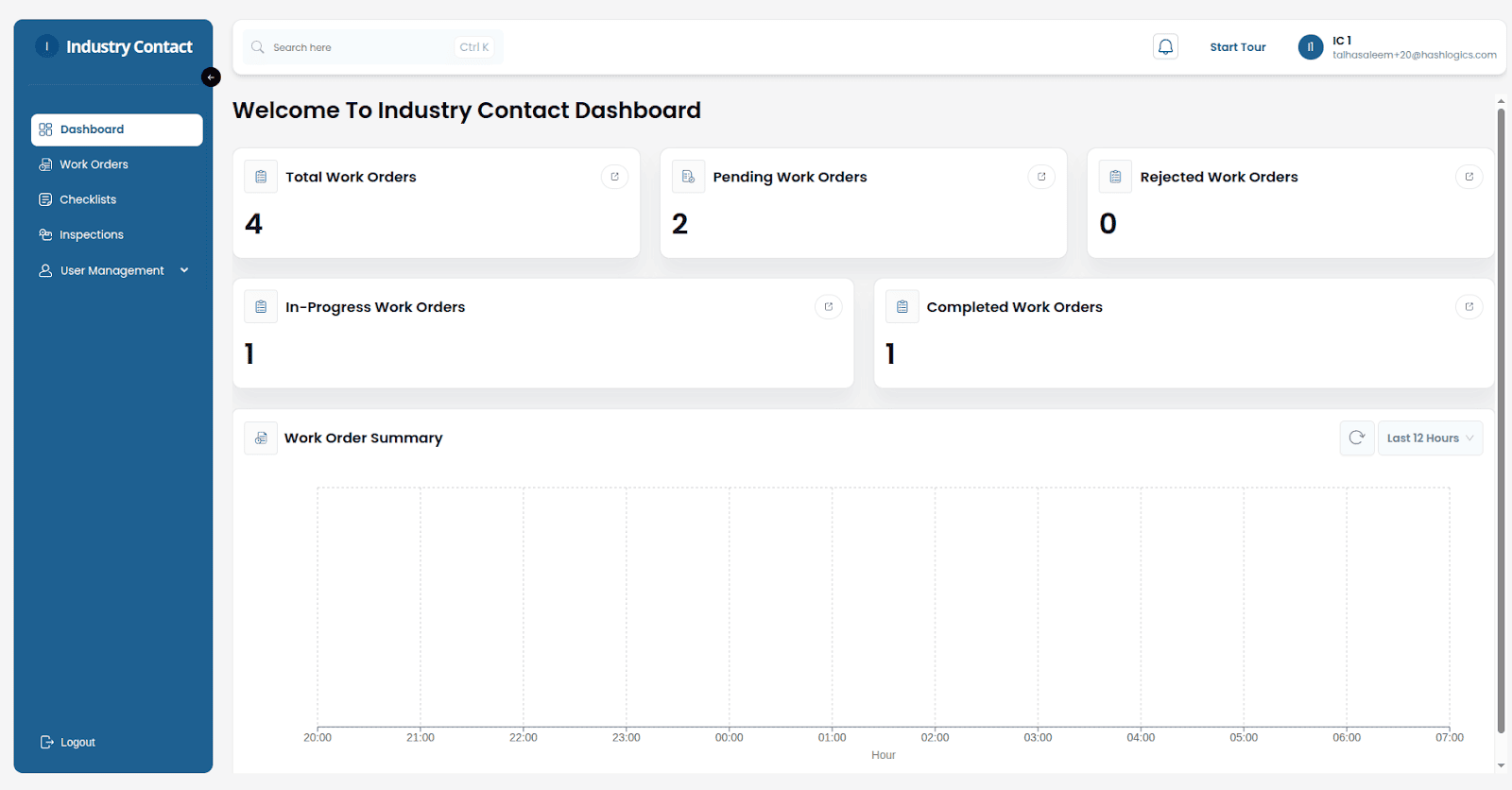This screenshot has height=790, width=1512.
Task: Click the scrollbar down arrow
Action: point(1501,765)
